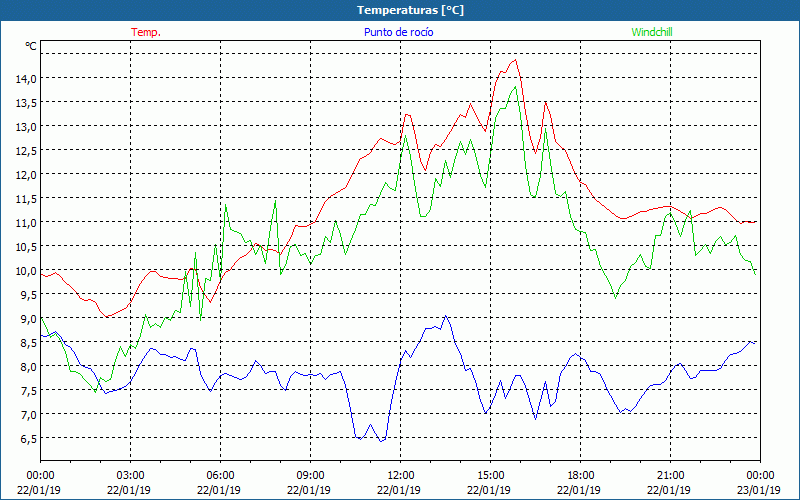800x500 pixels.
Task: Click the 6,5 y-axis value
Action: coord(28,438)
